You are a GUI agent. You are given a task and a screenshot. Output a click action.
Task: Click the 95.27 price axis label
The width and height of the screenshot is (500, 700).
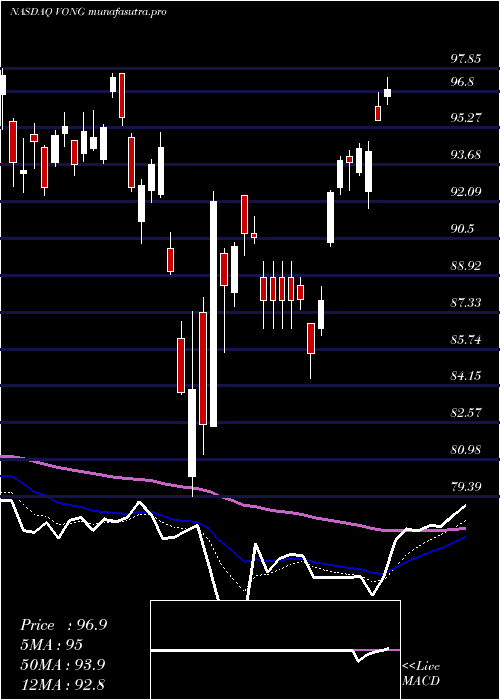[x=465, y=118]
